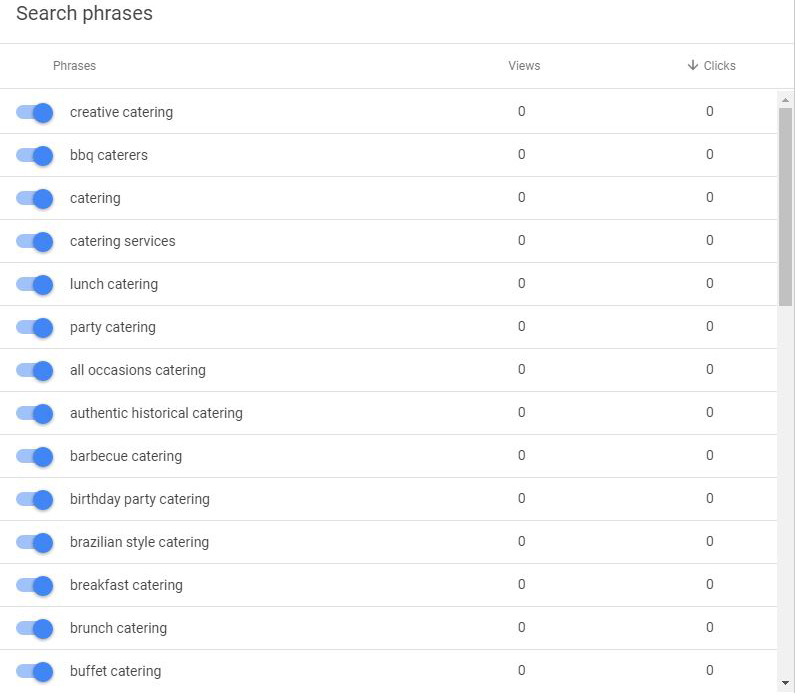Turn off authentic historical catering
The height and width of the screenshot is (693, 795).
pyautogui.click(x=35, y=413)
